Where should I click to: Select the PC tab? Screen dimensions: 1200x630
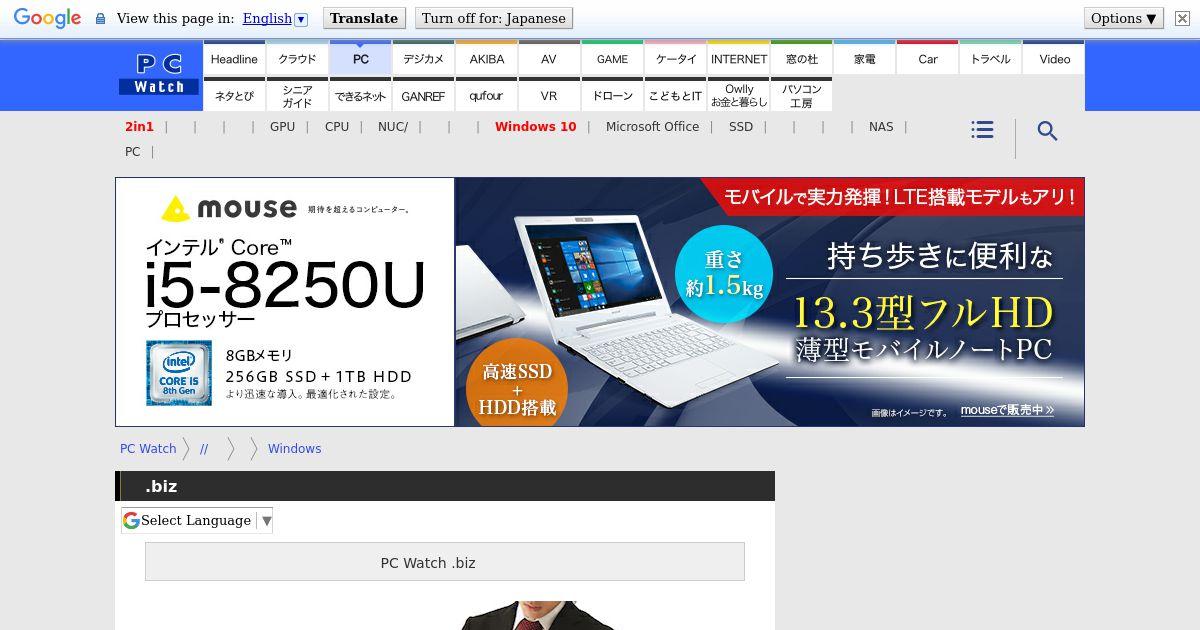coord(360,58)
